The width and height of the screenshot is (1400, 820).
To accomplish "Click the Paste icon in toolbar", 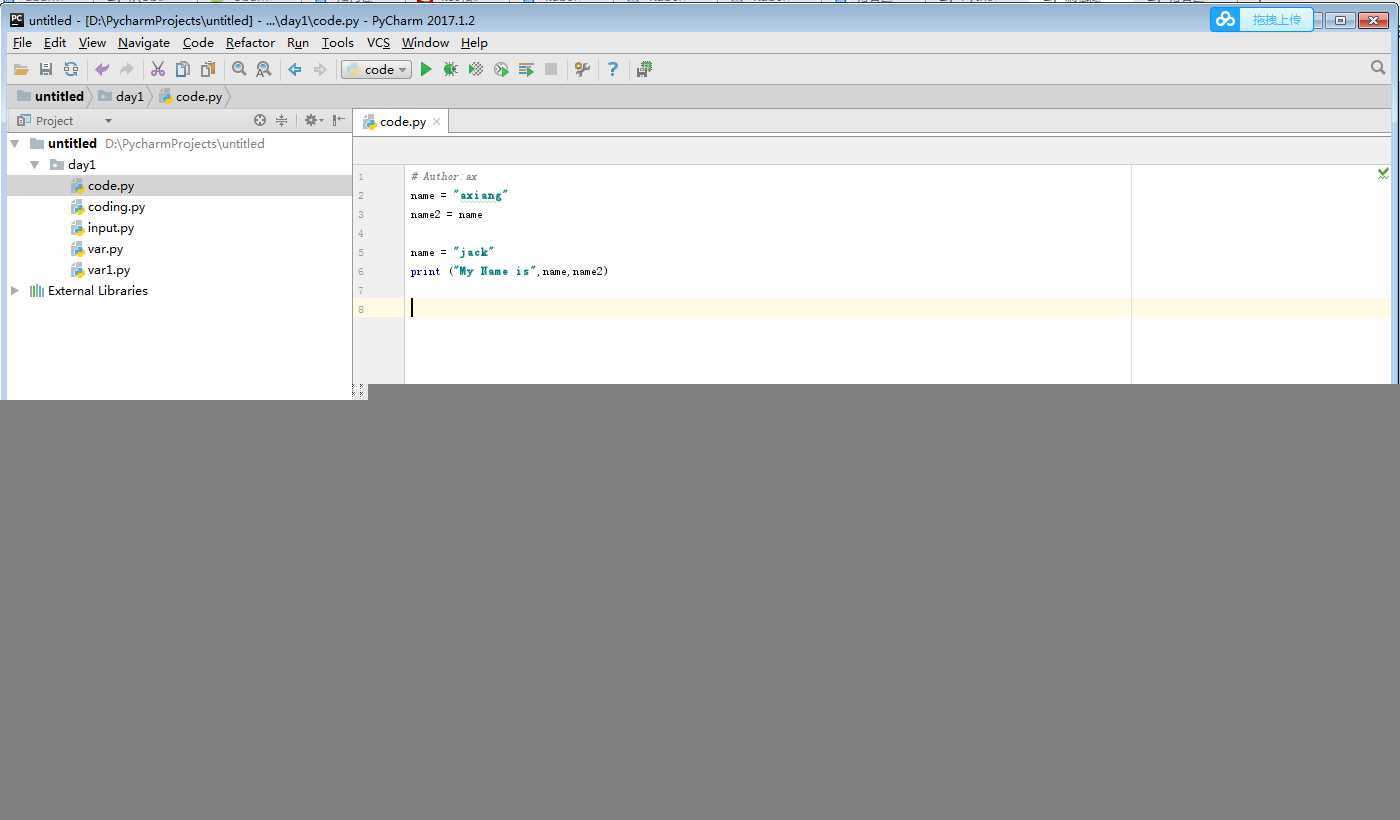I will [208, 69].
